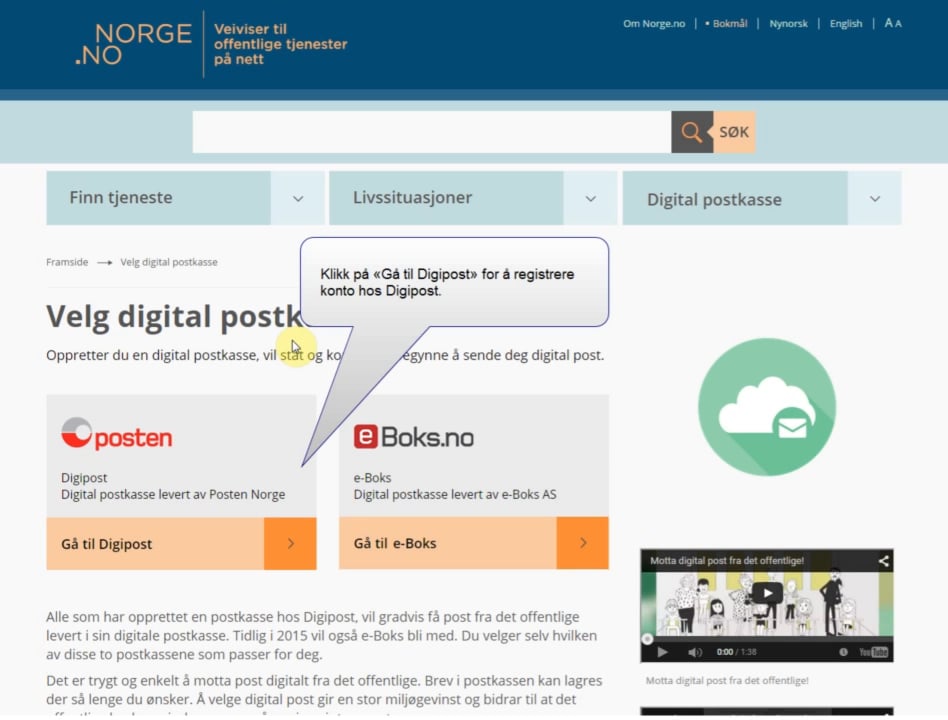Click the Velg digital postk heading

click(174, 317)
